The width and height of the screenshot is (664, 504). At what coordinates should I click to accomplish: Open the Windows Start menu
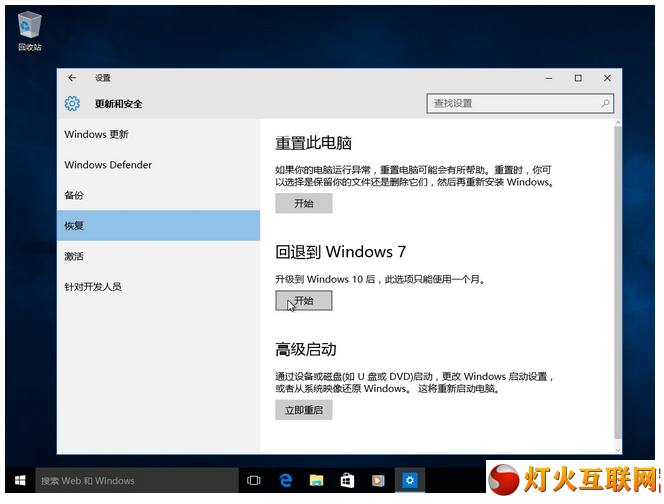pyautogui.click(x=20, y=480)
